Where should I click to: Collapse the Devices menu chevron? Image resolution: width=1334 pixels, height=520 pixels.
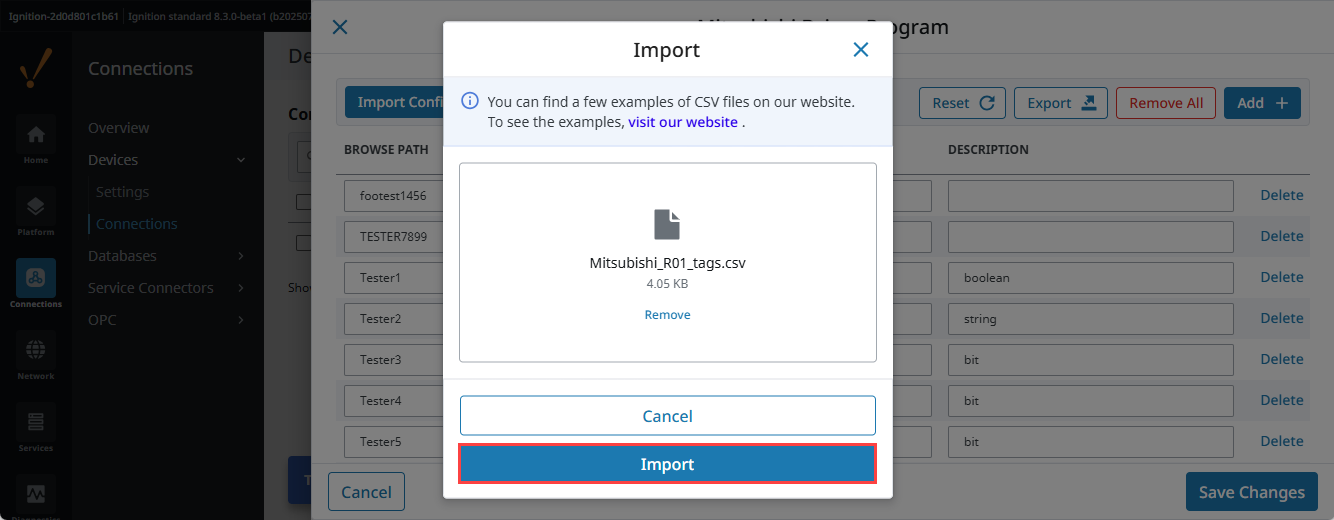pyautogui.click(x=241, y=160)
